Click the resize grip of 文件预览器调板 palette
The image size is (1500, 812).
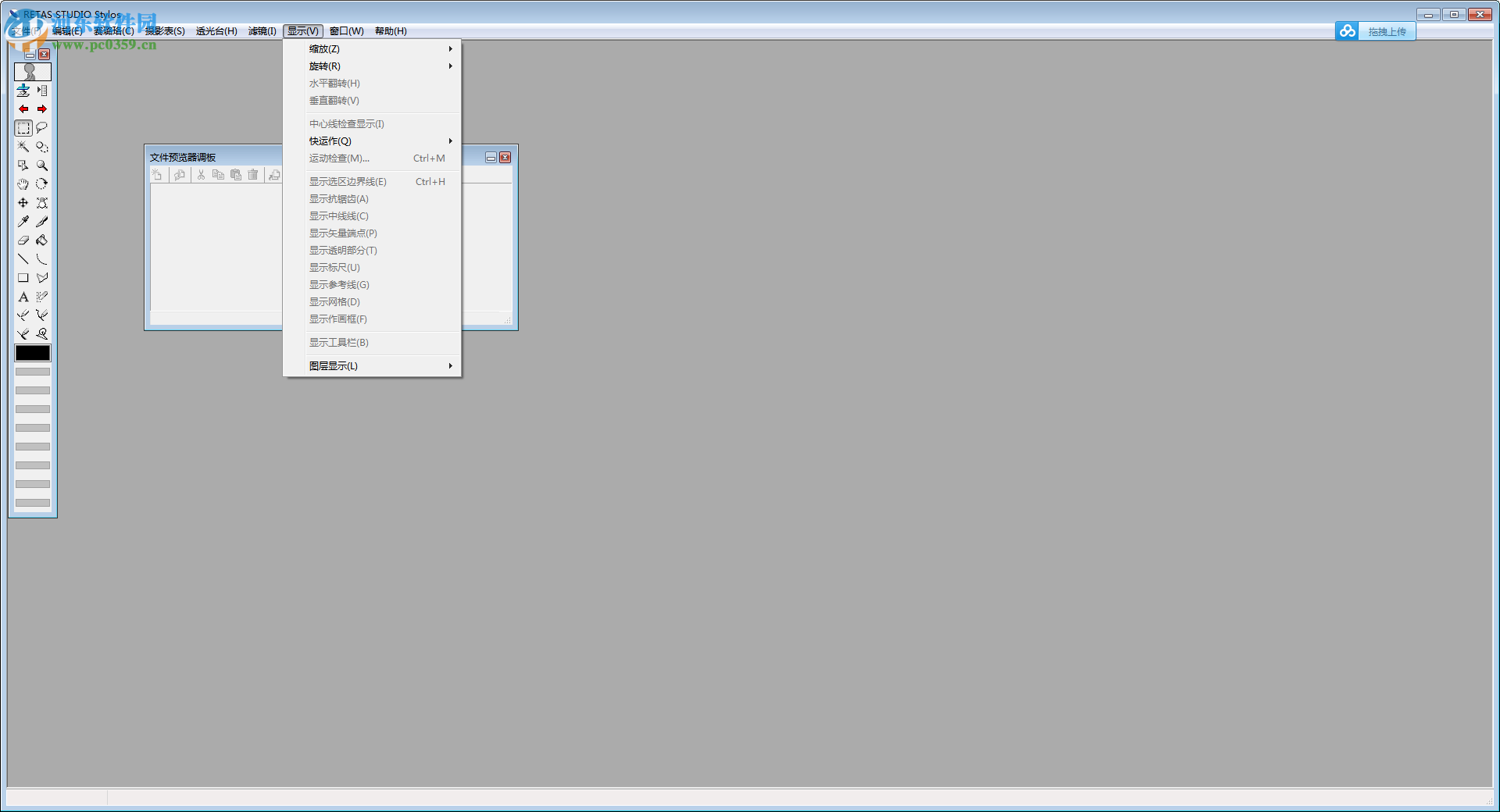[x=507, y=320]
